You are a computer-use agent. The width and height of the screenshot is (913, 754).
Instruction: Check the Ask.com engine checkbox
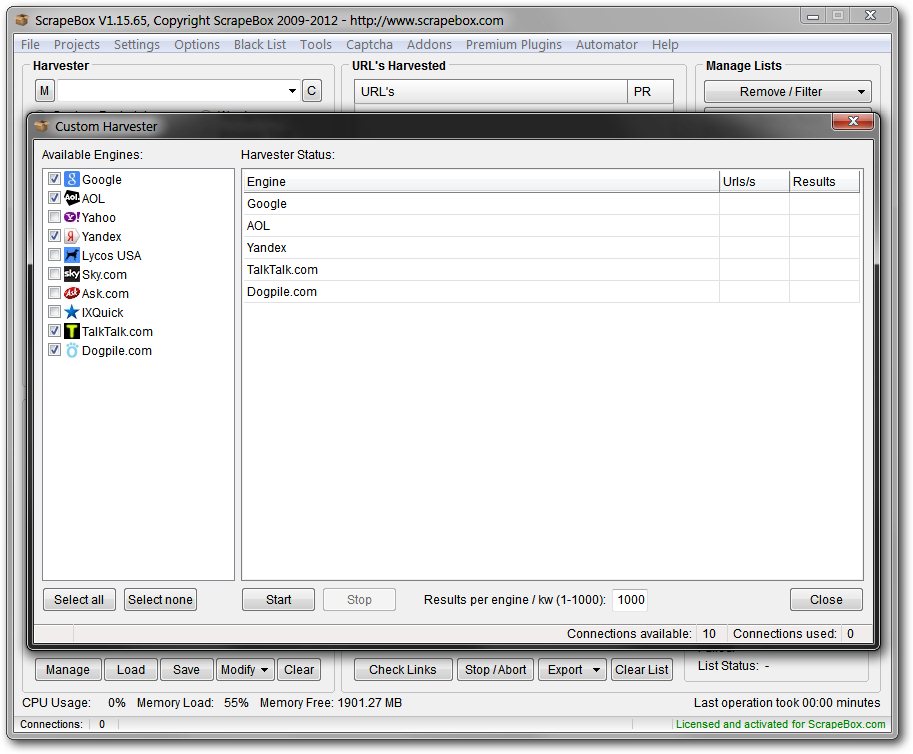[x=55, y=294]
